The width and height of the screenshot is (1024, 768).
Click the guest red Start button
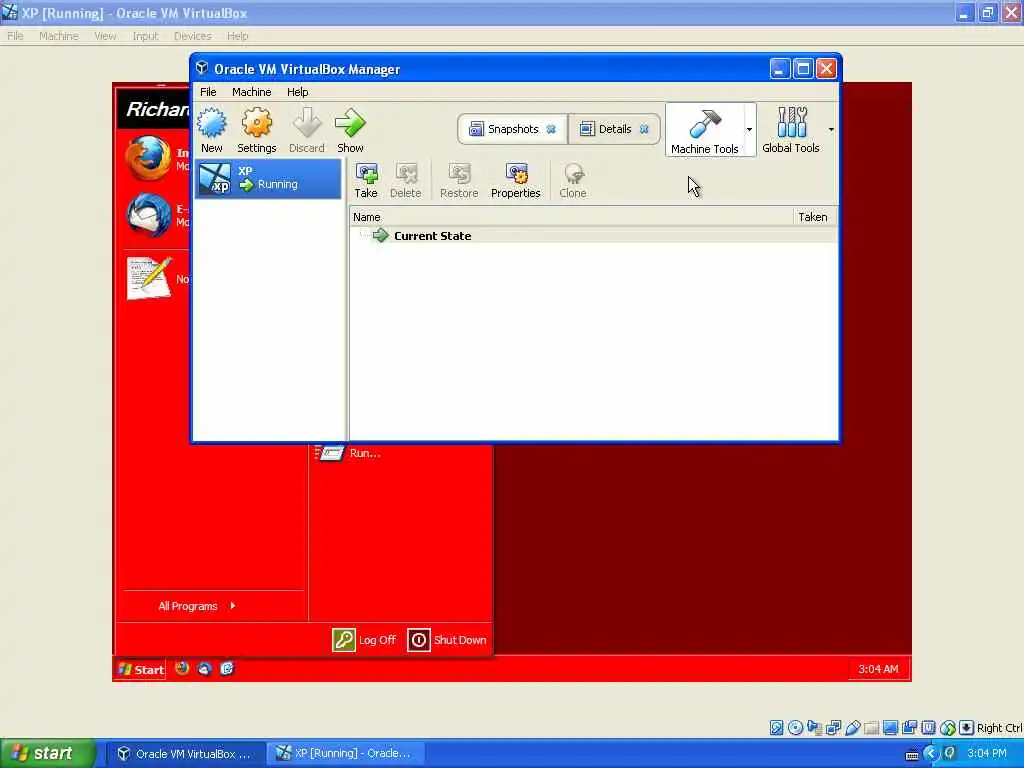pos(141,669)
